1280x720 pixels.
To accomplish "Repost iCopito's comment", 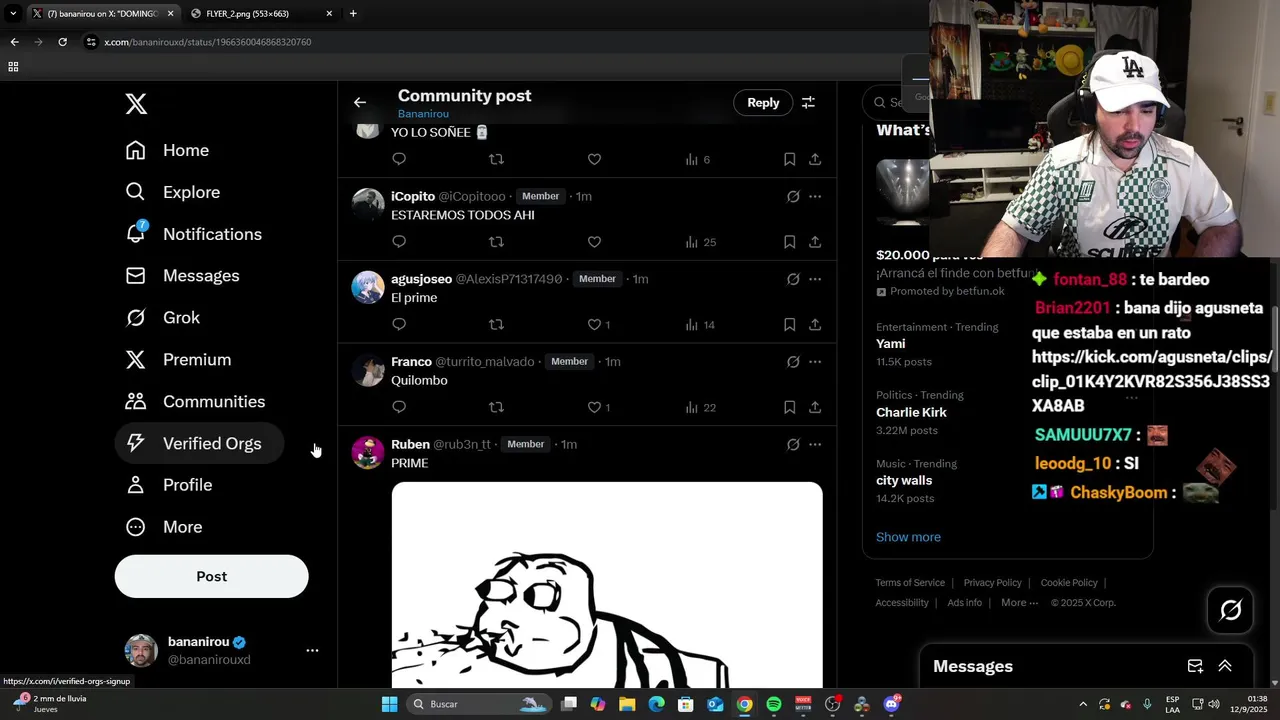I will coord(496,242).
